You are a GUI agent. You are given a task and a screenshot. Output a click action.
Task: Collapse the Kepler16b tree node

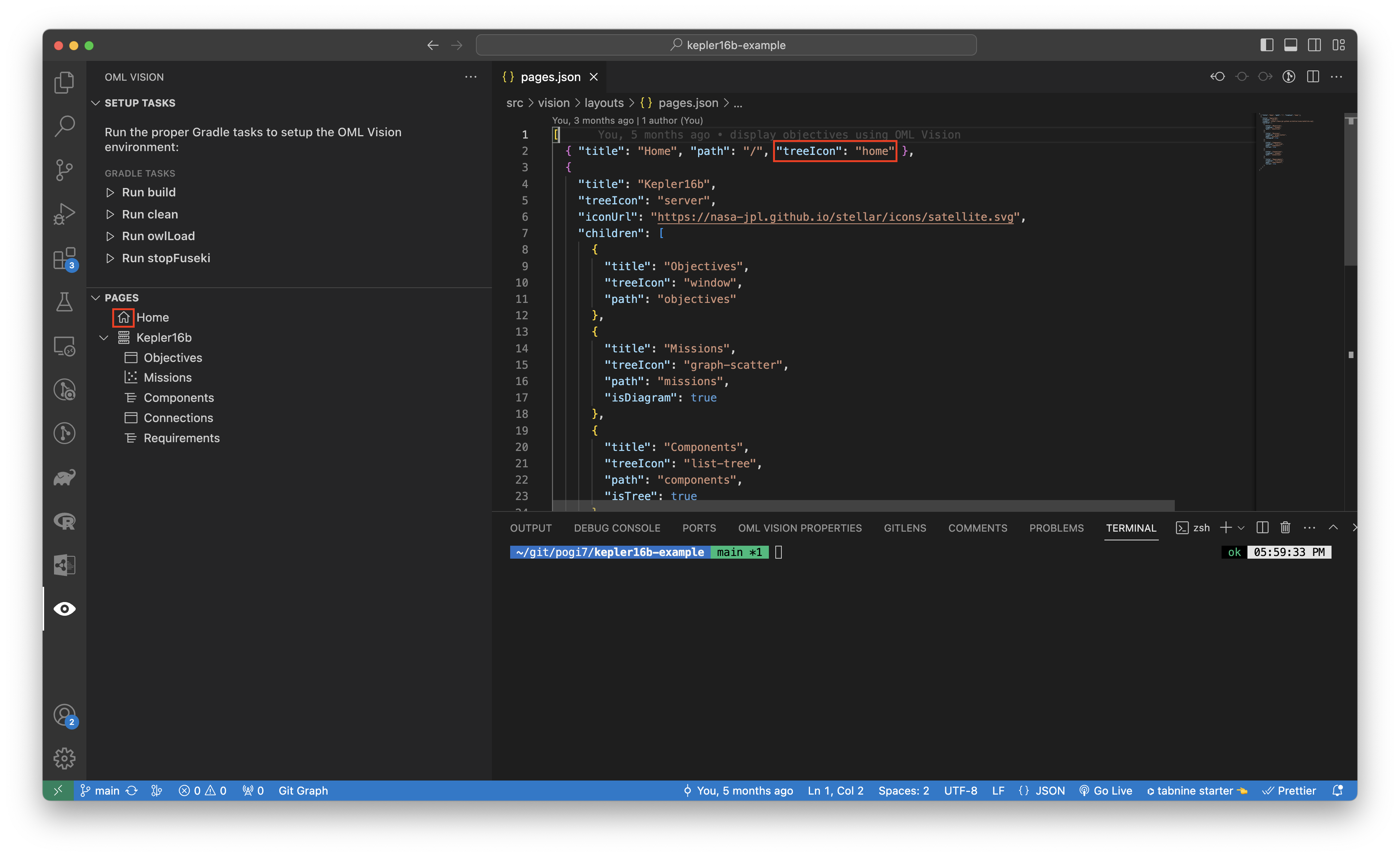[x=103, y=338]
